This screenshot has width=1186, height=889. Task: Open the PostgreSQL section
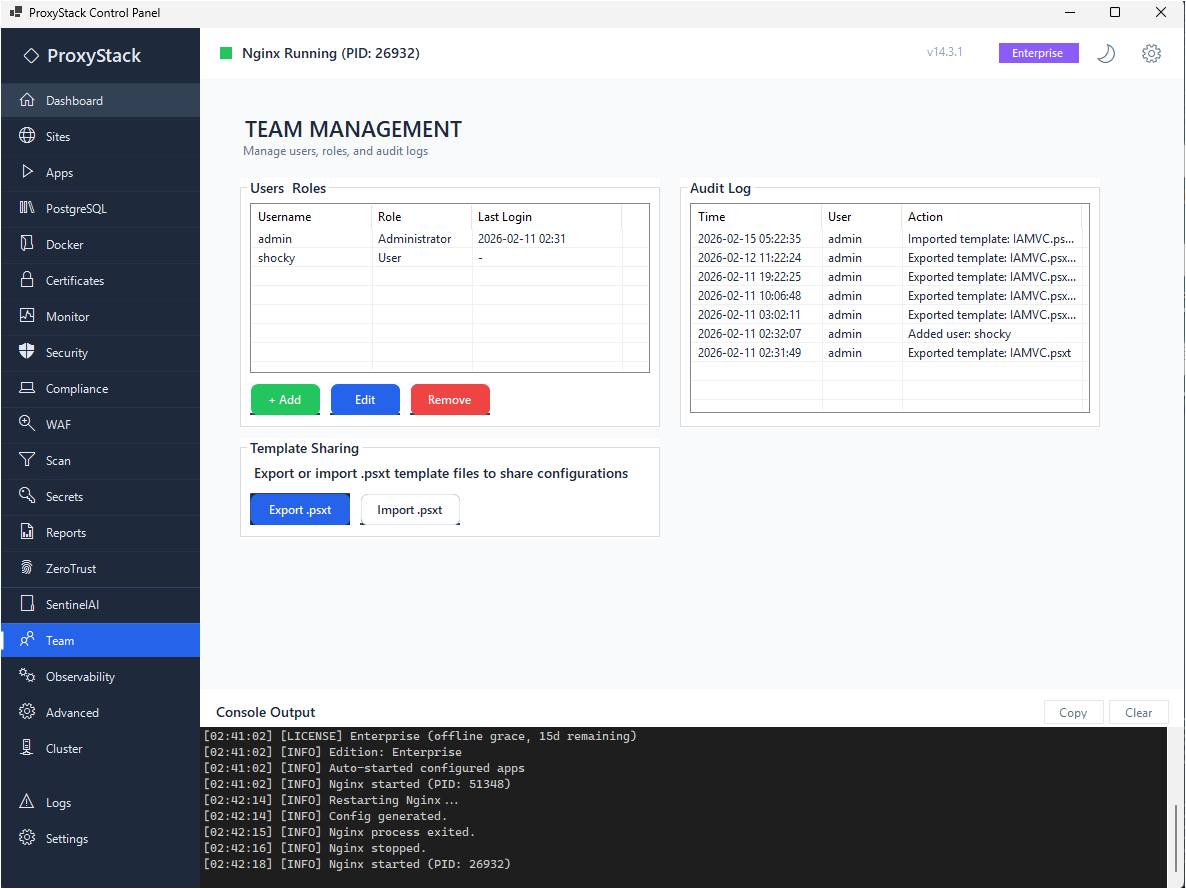click(101, 208)
